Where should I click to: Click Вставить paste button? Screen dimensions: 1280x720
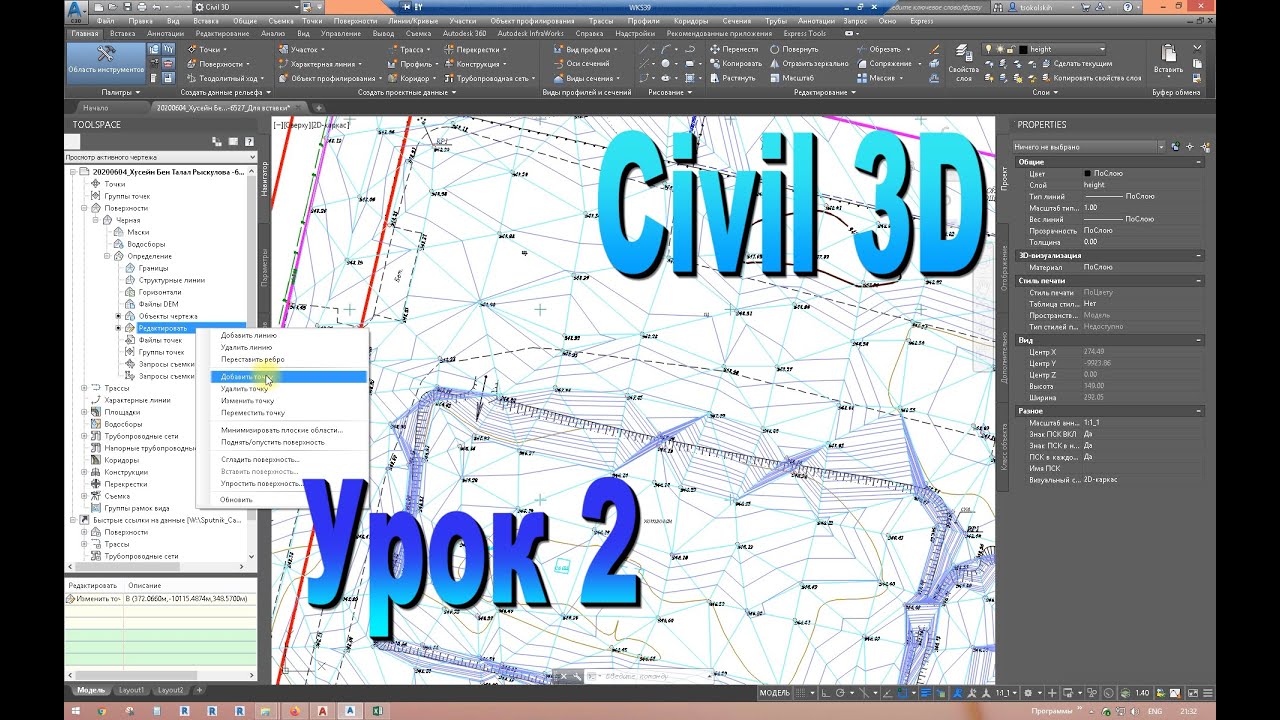tap(1168, 60)
